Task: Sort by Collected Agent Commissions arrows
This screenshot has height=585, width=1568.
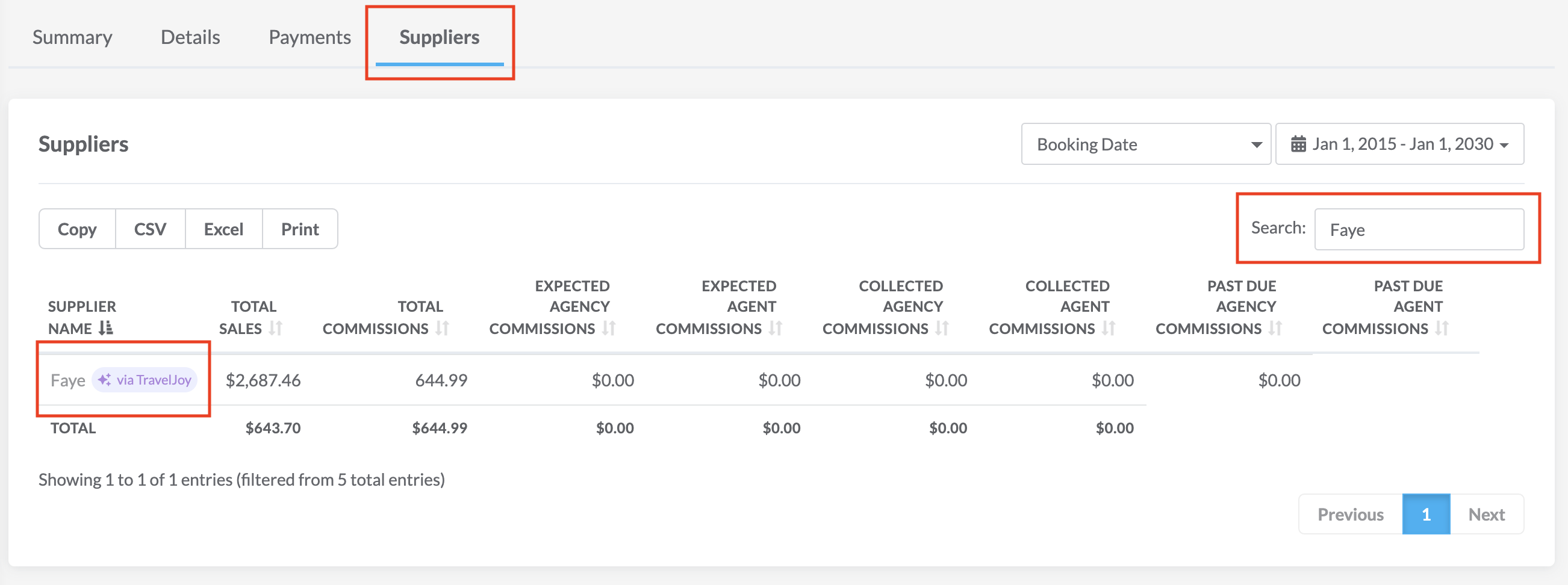Action: [x=1109, y=329]
